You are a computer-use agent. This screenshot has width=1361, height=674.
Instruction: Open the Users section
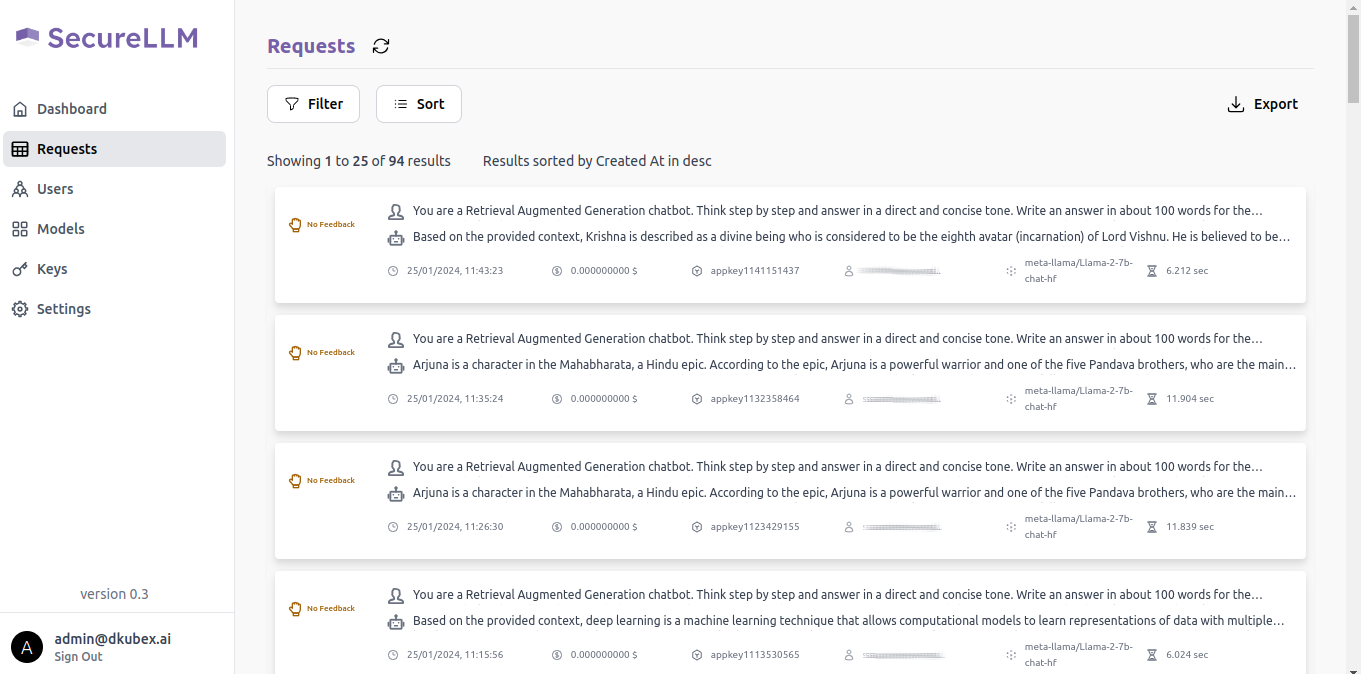(x=55, y=189)
